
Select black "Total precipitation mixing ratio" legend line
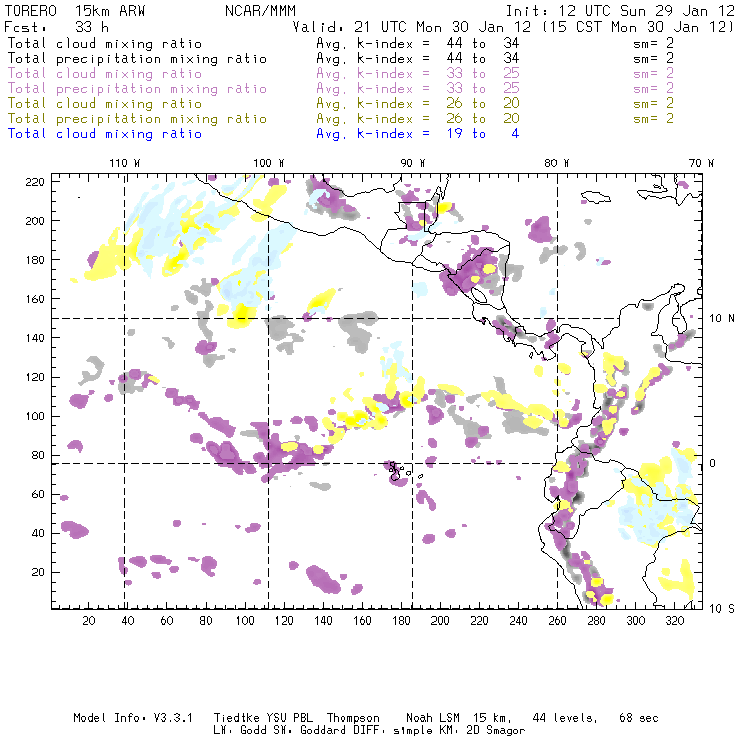coord(137,59)
